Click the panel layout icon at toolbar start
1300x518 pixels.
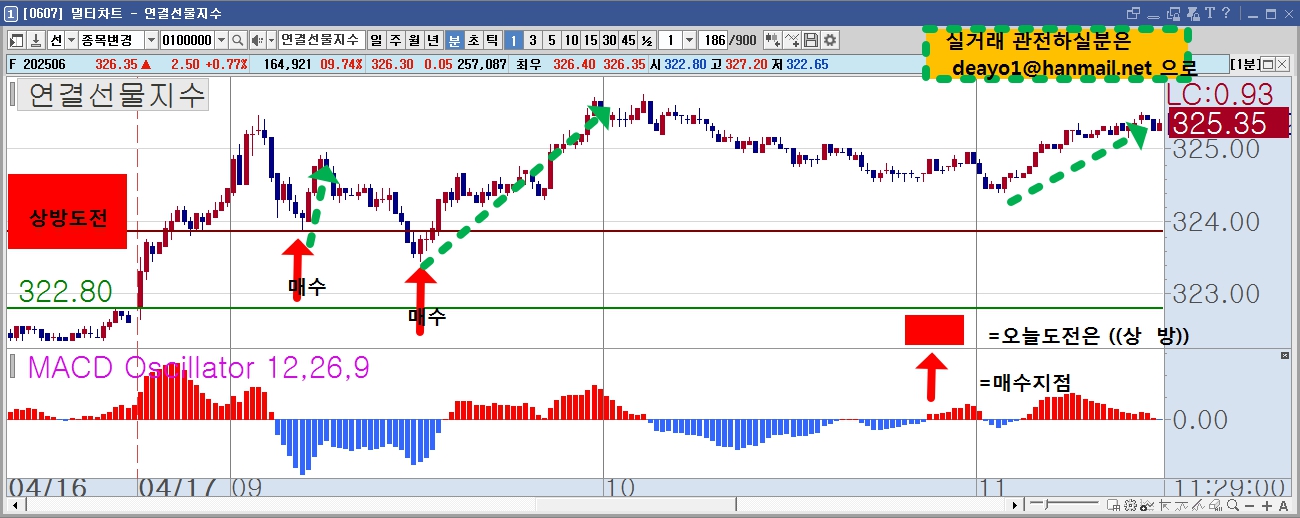click(17, 40)
